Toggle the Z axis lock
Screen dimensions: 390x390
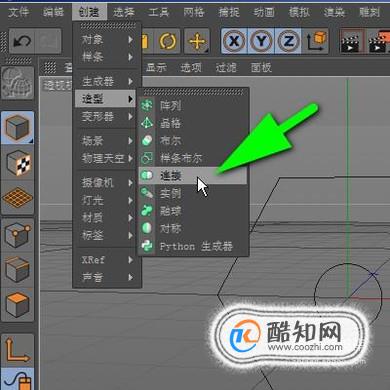[288, 41]
